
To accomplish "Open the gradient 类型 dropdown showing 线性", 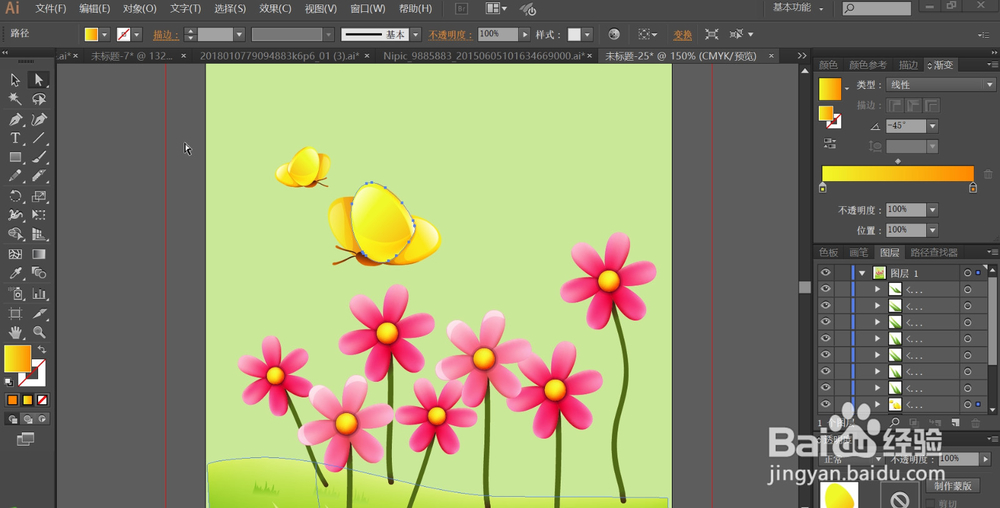I will pyautogui.click(x=940, y=85).
